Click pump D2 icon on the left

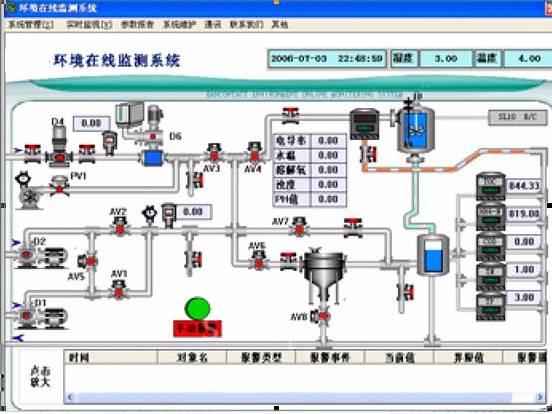click(x=39, y=254)
